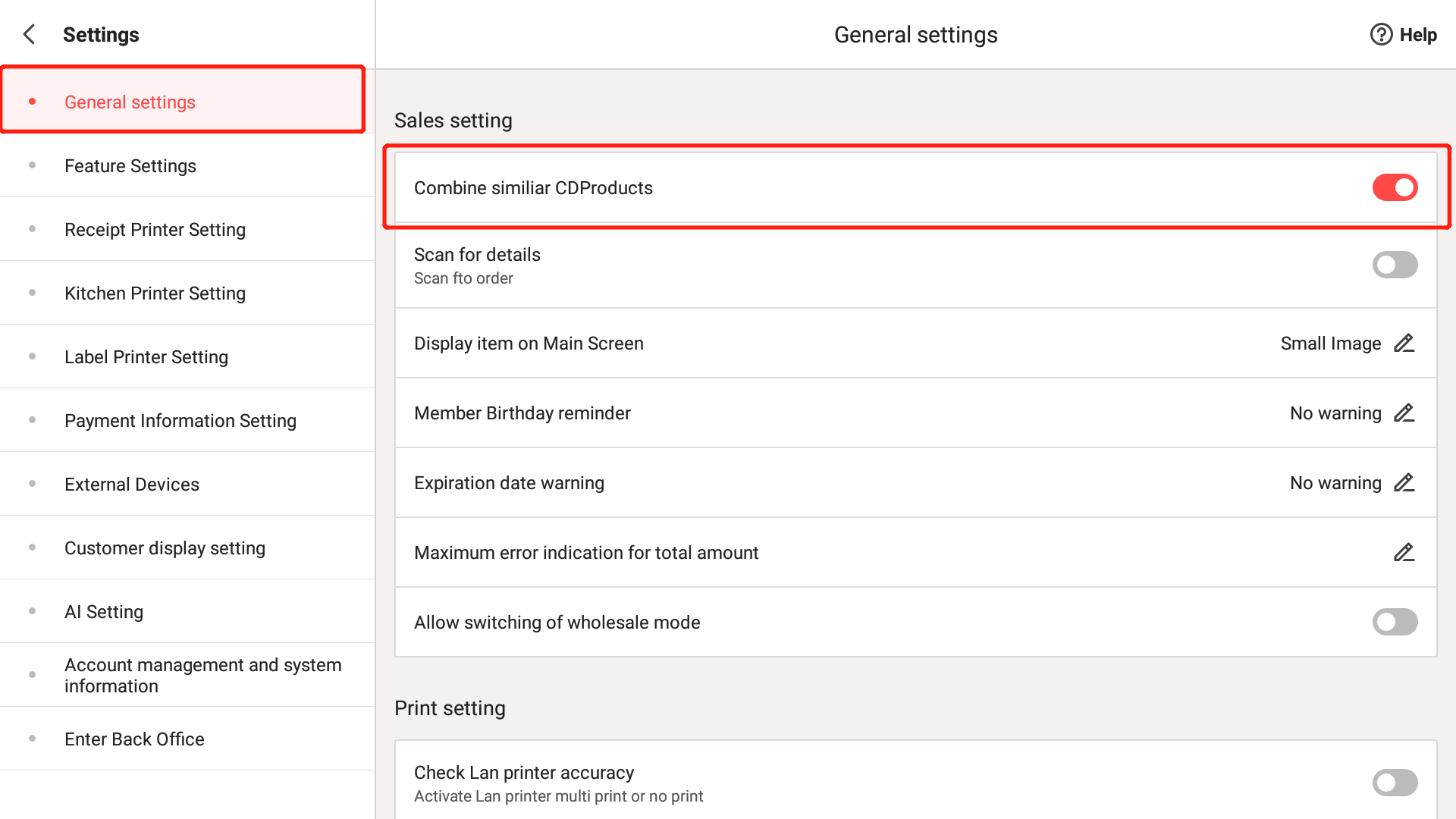Open Feature Settings section

click(x=187, y=166)
